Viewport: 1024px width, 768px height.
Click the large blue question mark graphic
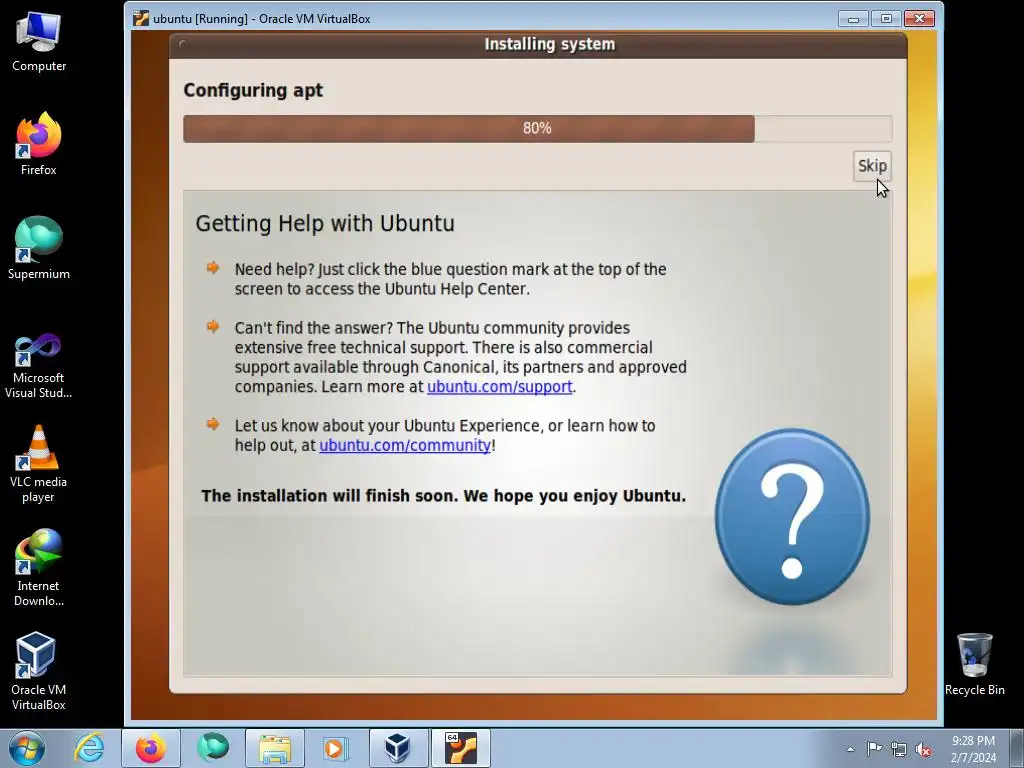(792, 517)
